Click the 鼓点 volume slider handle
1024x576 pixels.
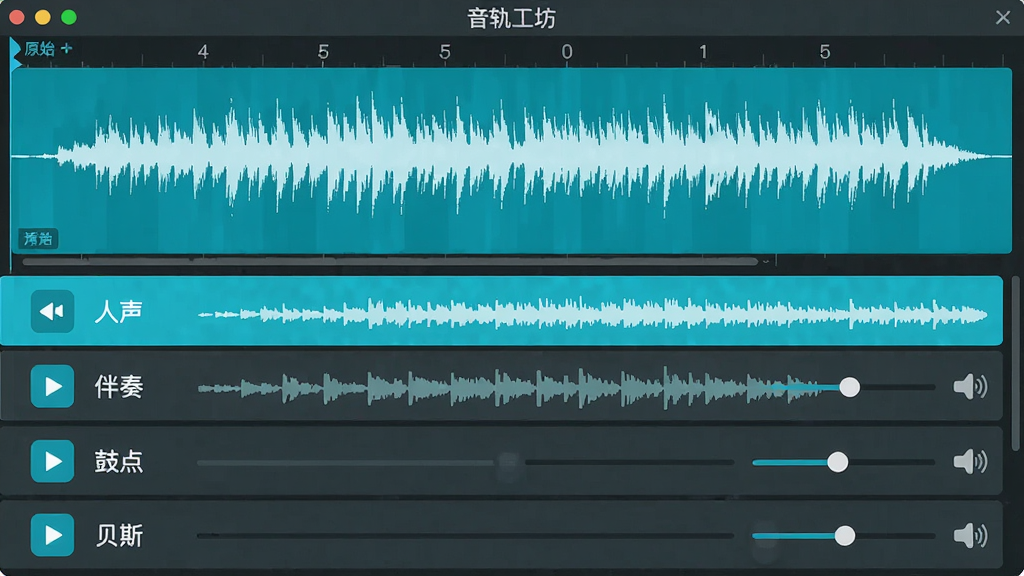click(838, 462)
